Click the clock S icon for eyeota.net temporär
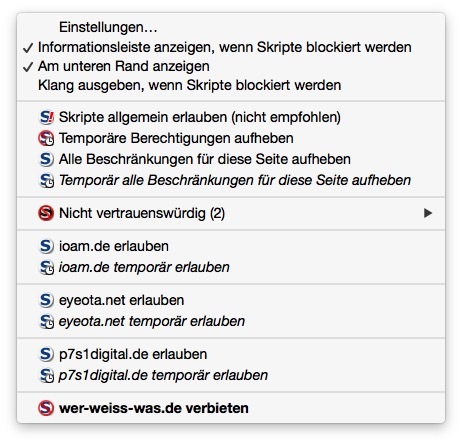Viewport: 462px width, 444px height. (46, 322)
